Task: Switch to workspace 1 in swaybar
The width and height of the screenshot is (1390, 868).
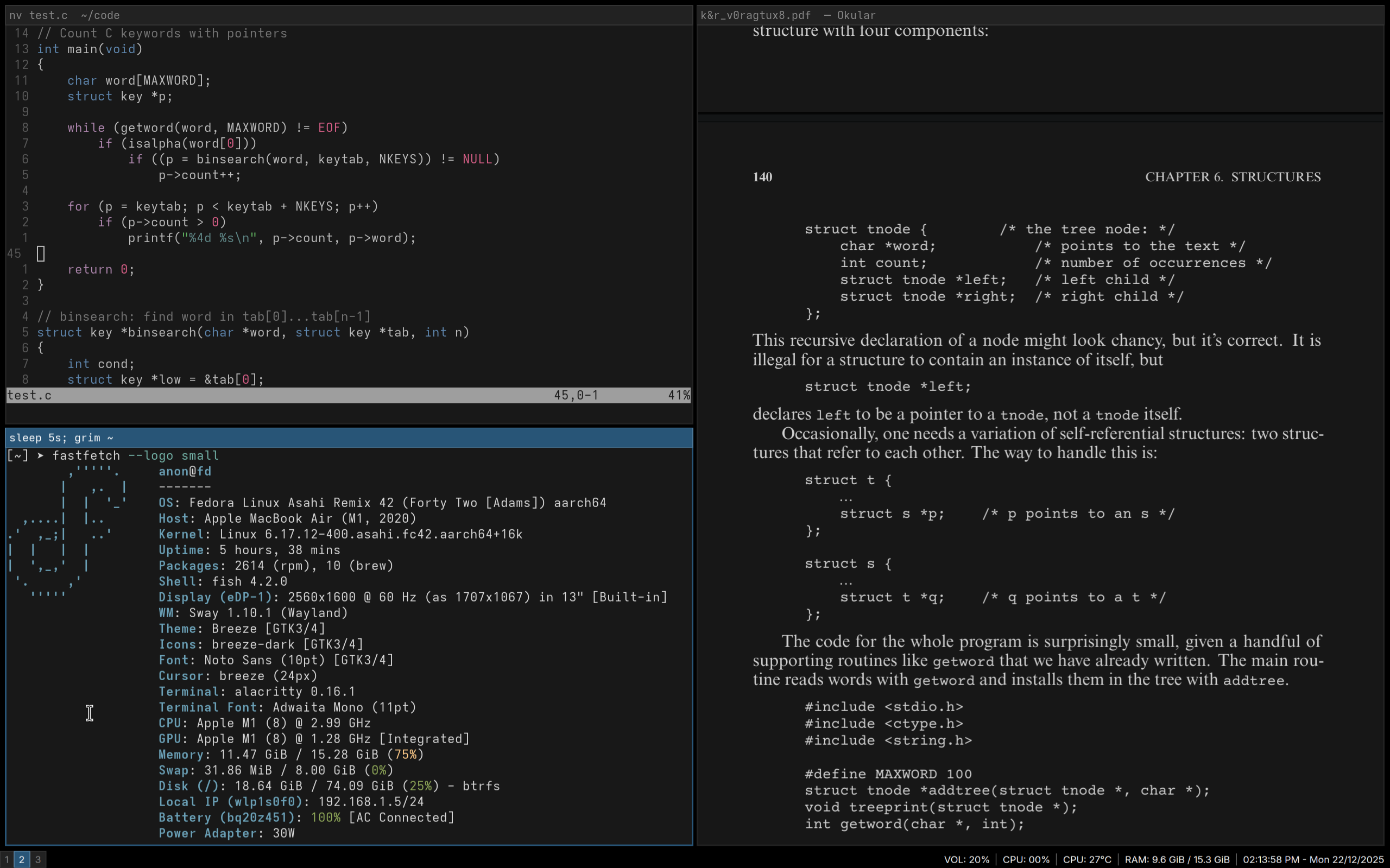Action: click(7, 859)
